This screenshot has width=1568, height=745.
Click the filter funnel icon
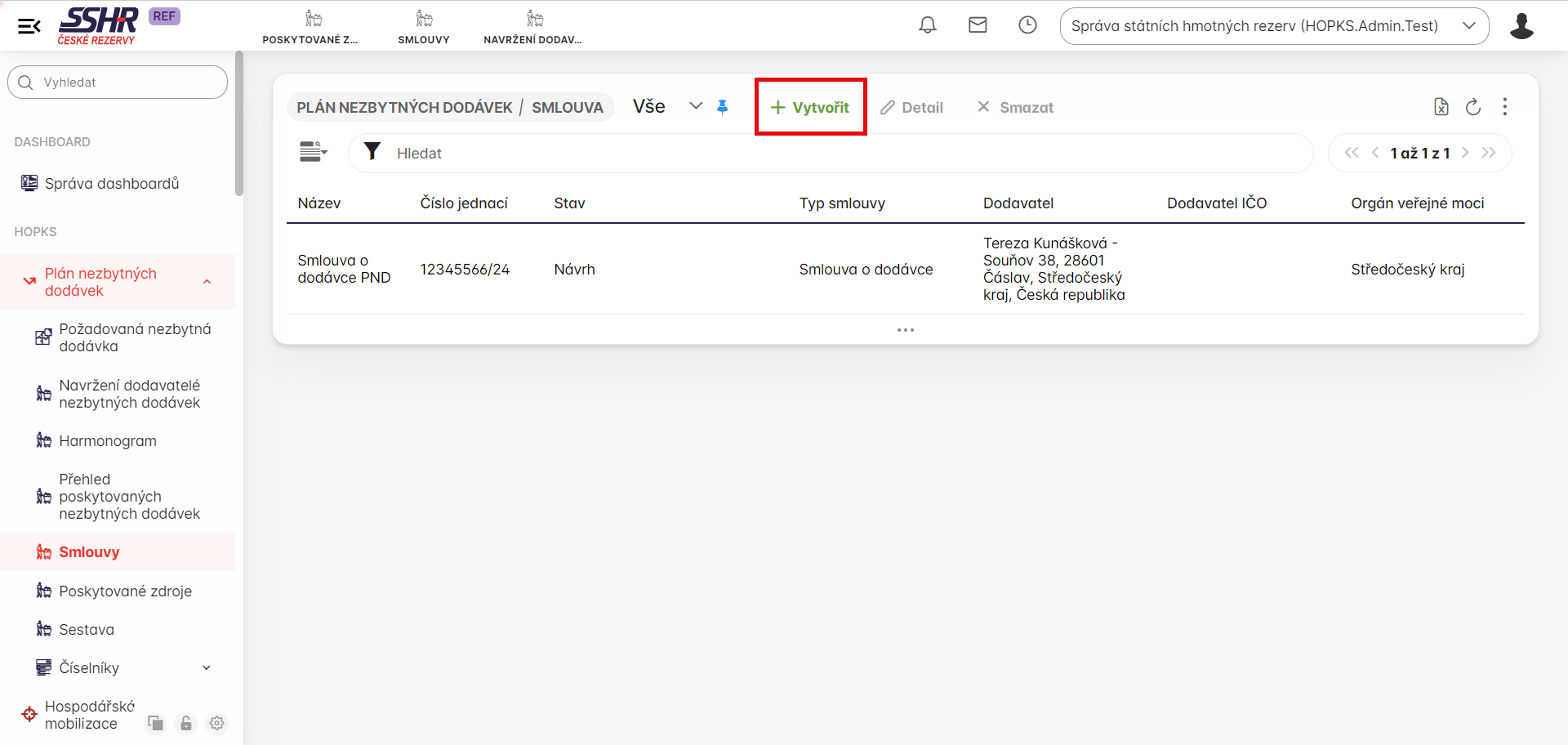tap(372, 152)
